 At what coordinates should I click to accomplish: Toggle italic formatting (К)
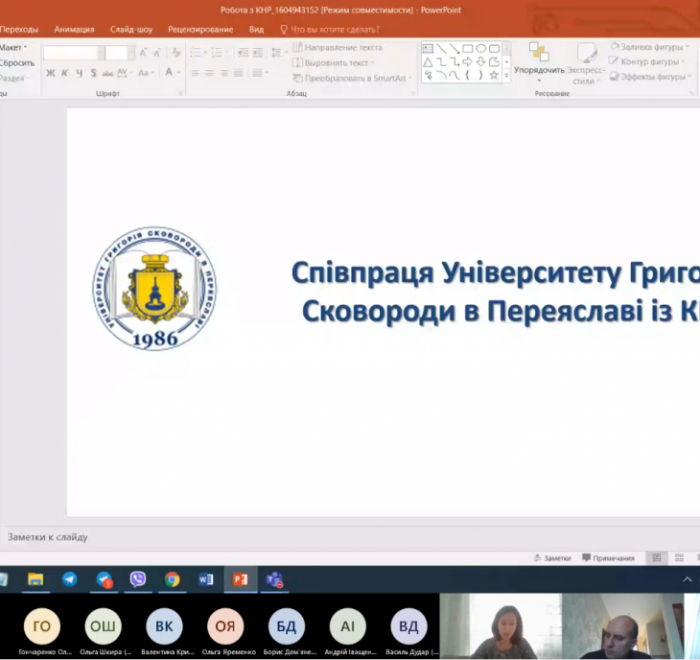point(65,73)
